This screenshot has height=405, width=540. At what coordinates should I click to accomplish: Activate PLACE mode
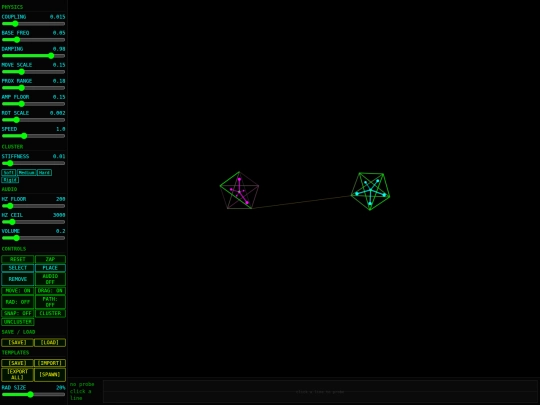[x=50, y=268]
